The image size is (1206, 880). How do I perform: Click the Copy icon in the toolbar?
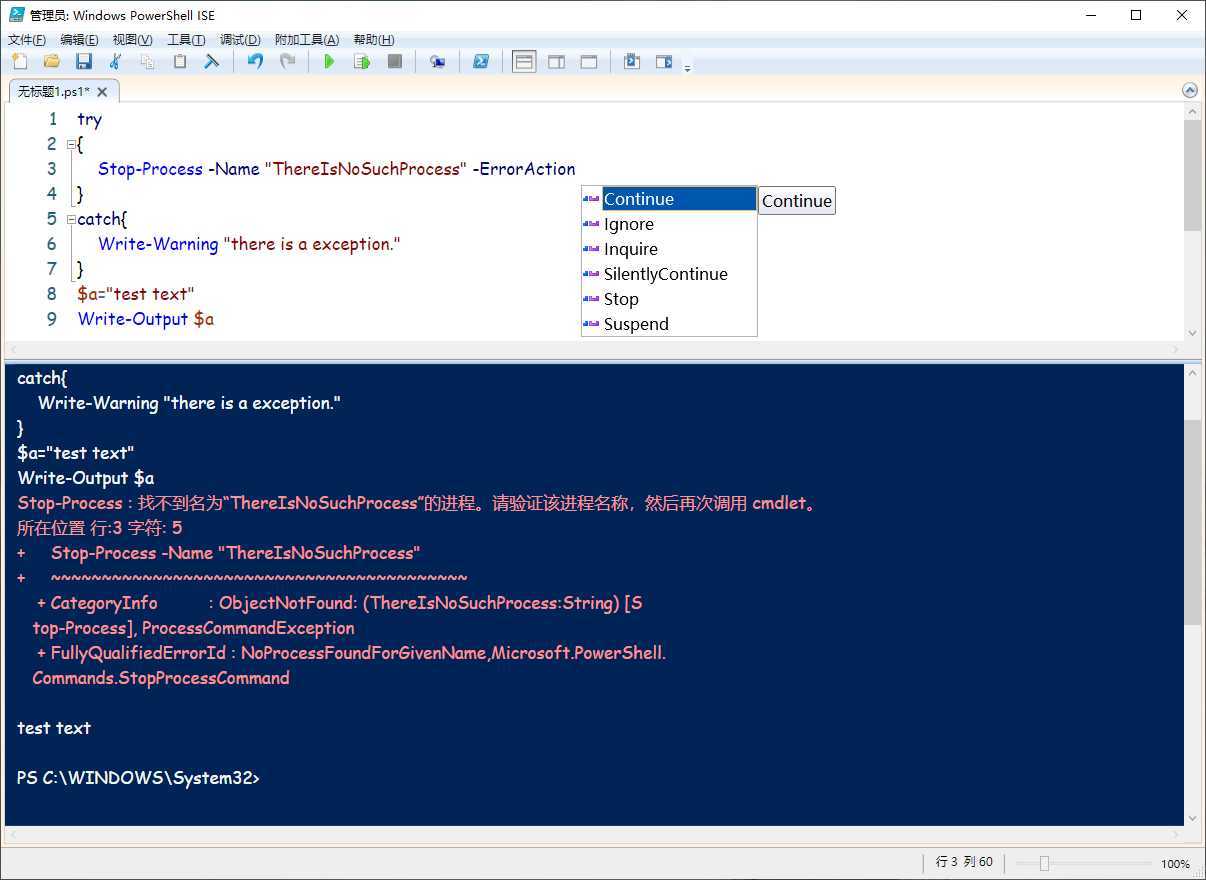pos(147,62)
